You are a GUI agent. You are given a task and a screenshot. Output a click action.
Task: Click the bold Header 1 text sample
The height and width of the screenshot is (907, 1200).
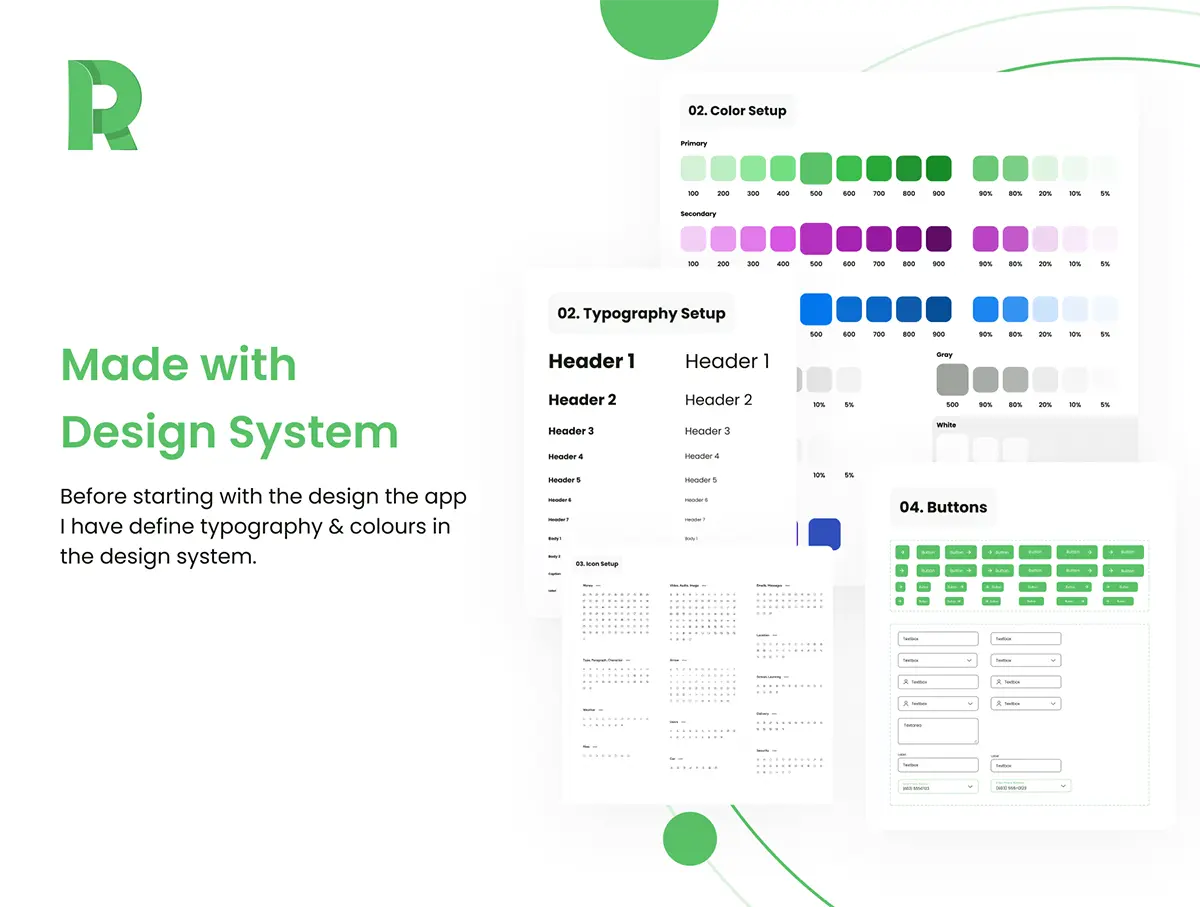(x=591, y=362)
